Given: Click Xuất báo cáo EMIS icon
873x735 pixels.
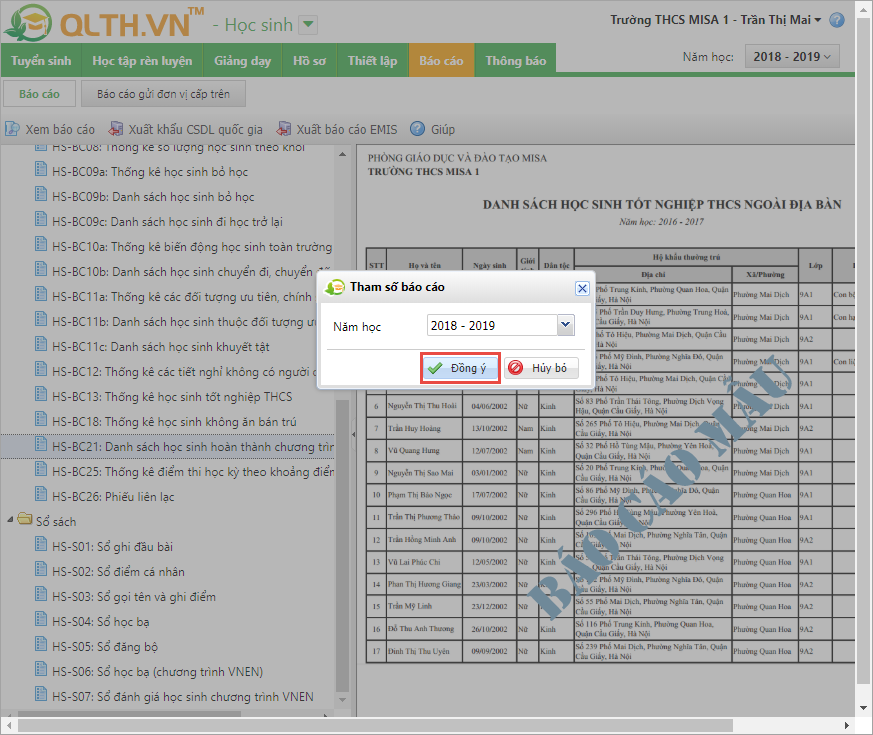Looking at the screenshot, I should pos(284,129).
